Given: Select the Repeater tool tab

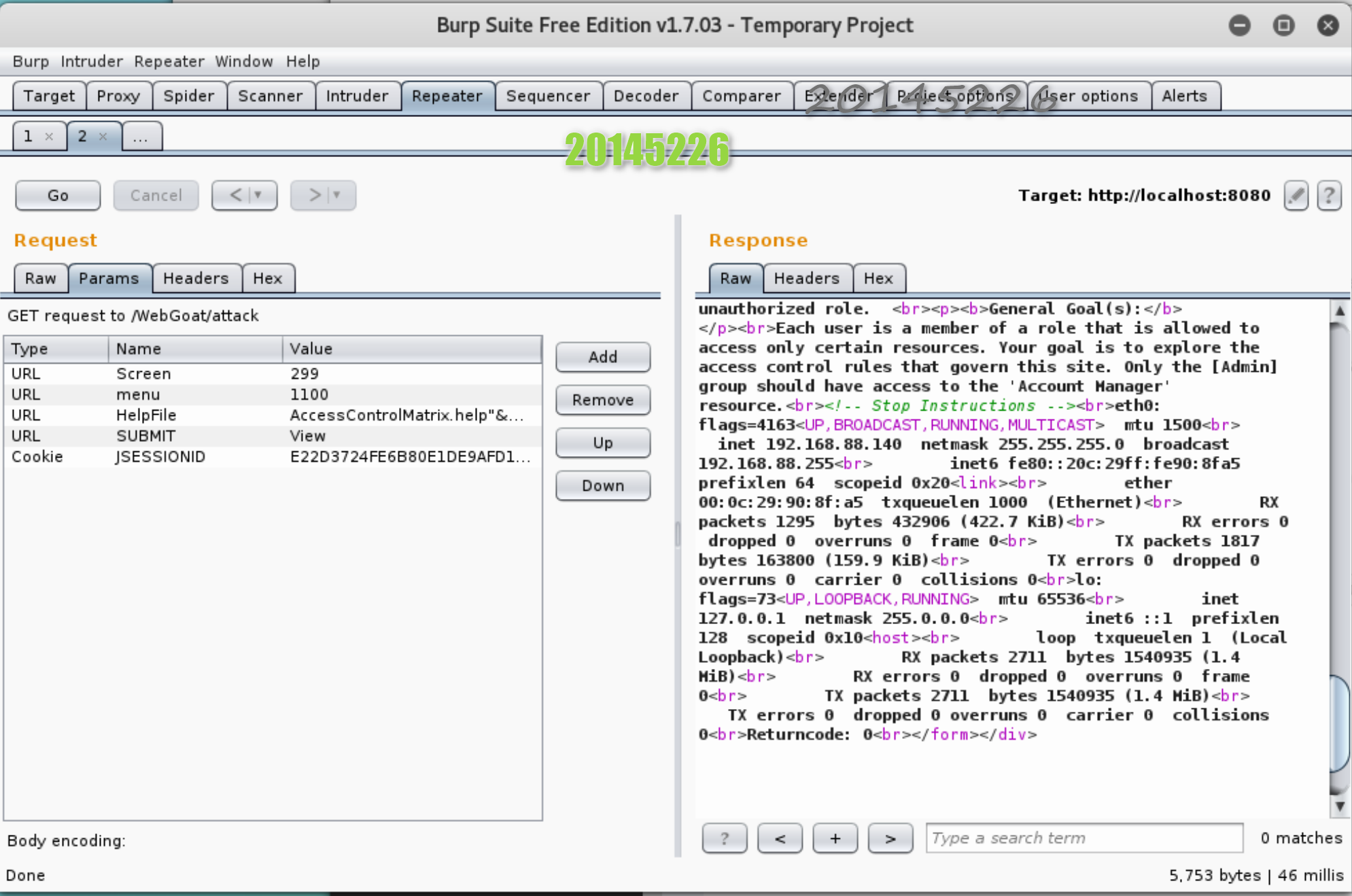Looking at the screenshot, I should (x=447, y=96).
